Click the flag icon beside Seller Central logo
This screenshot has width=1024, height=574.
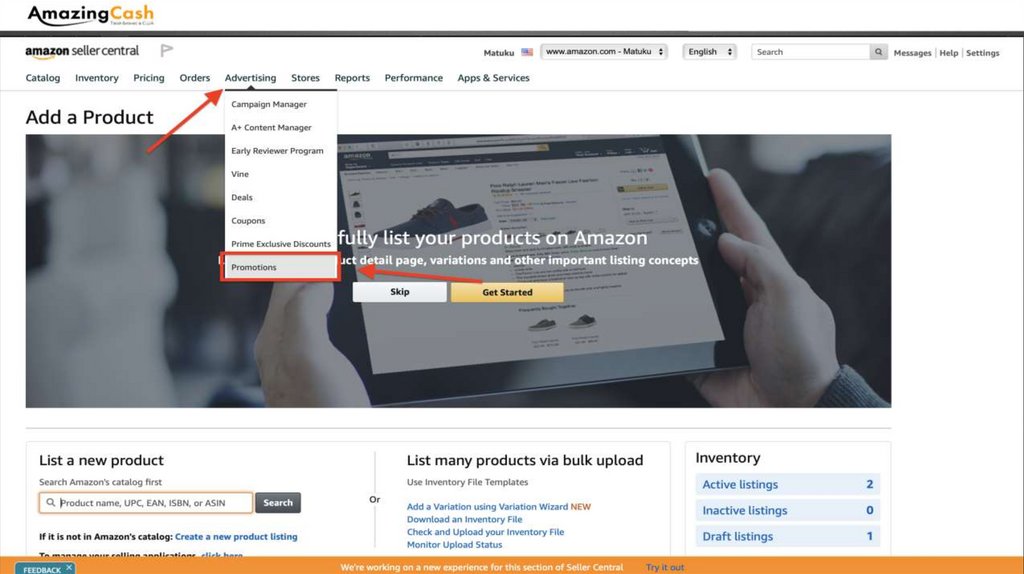click(x=167, y=50)
